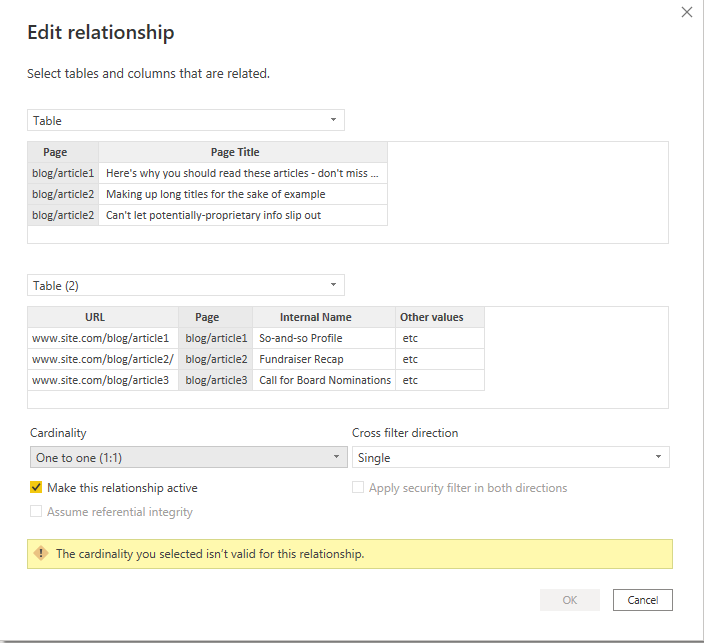Click the cell 'Here's why you should read these articles'
704x643 pixels.
pos(243,173)
